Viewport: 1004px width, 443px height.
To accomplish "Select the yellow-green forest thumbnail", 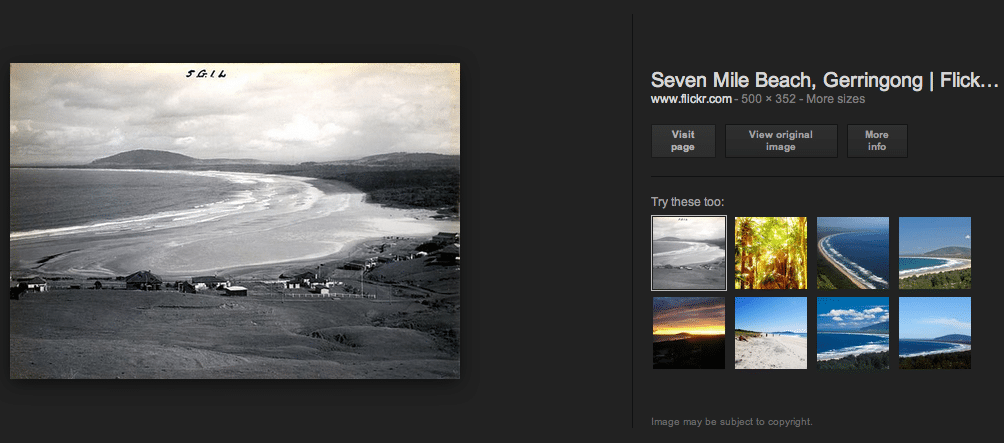I will click(771, 253).
